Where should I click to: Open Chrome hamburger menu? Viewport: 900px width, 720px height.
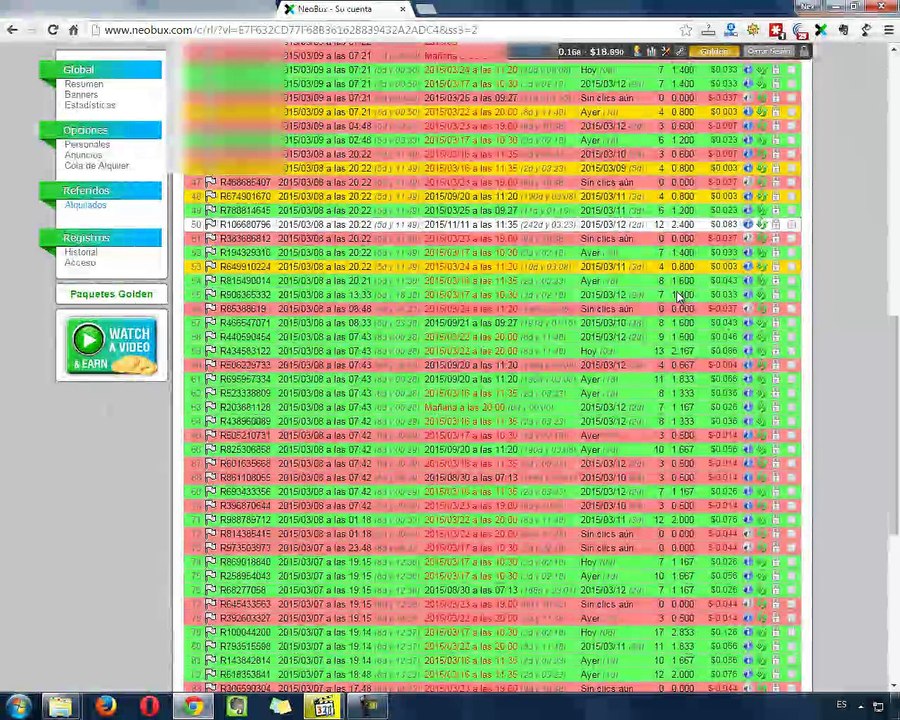[x=889, y=30]
